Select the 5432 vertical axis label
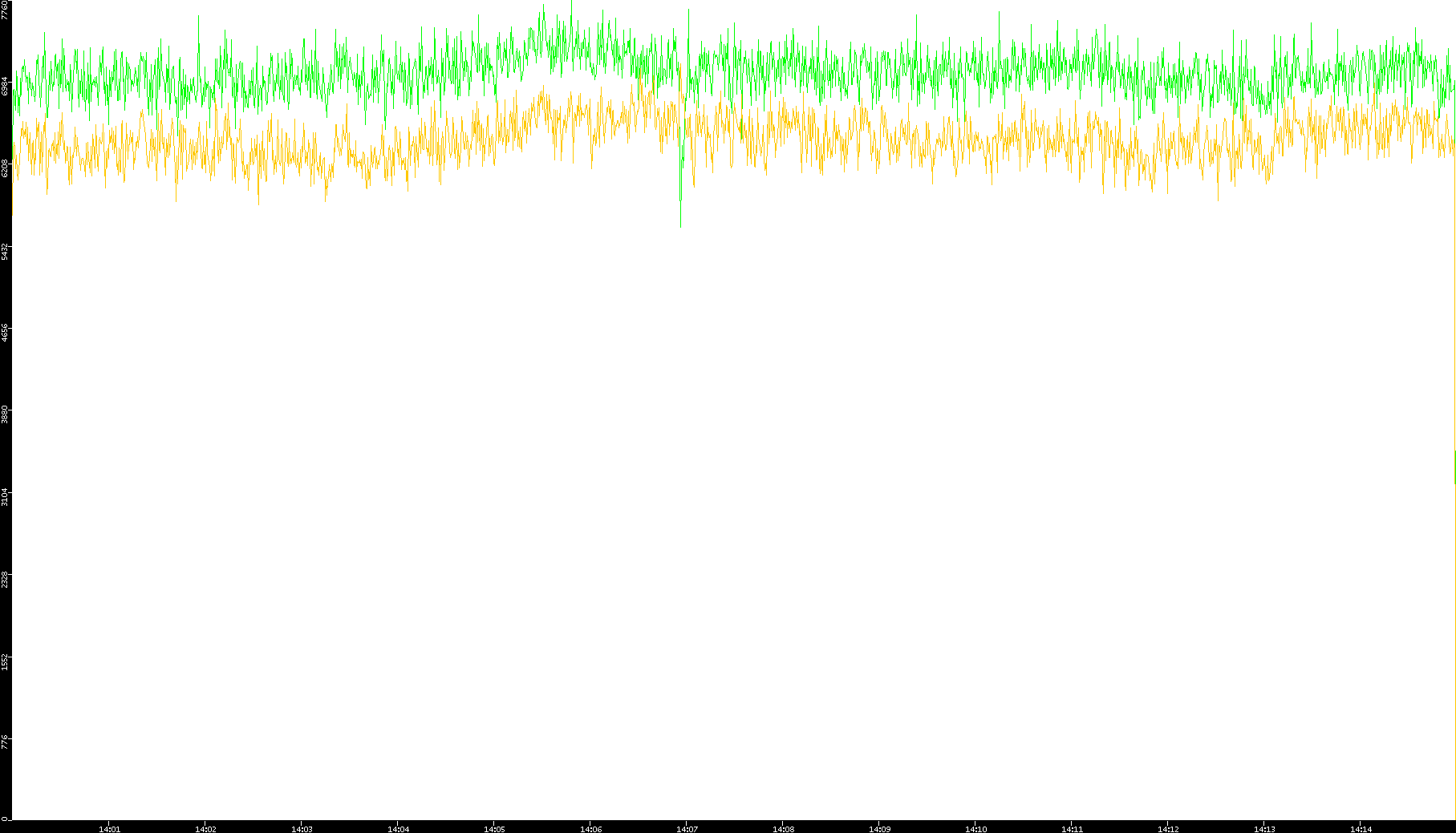This screenshot has height=833, width=1456. click(x=6, y=251)
